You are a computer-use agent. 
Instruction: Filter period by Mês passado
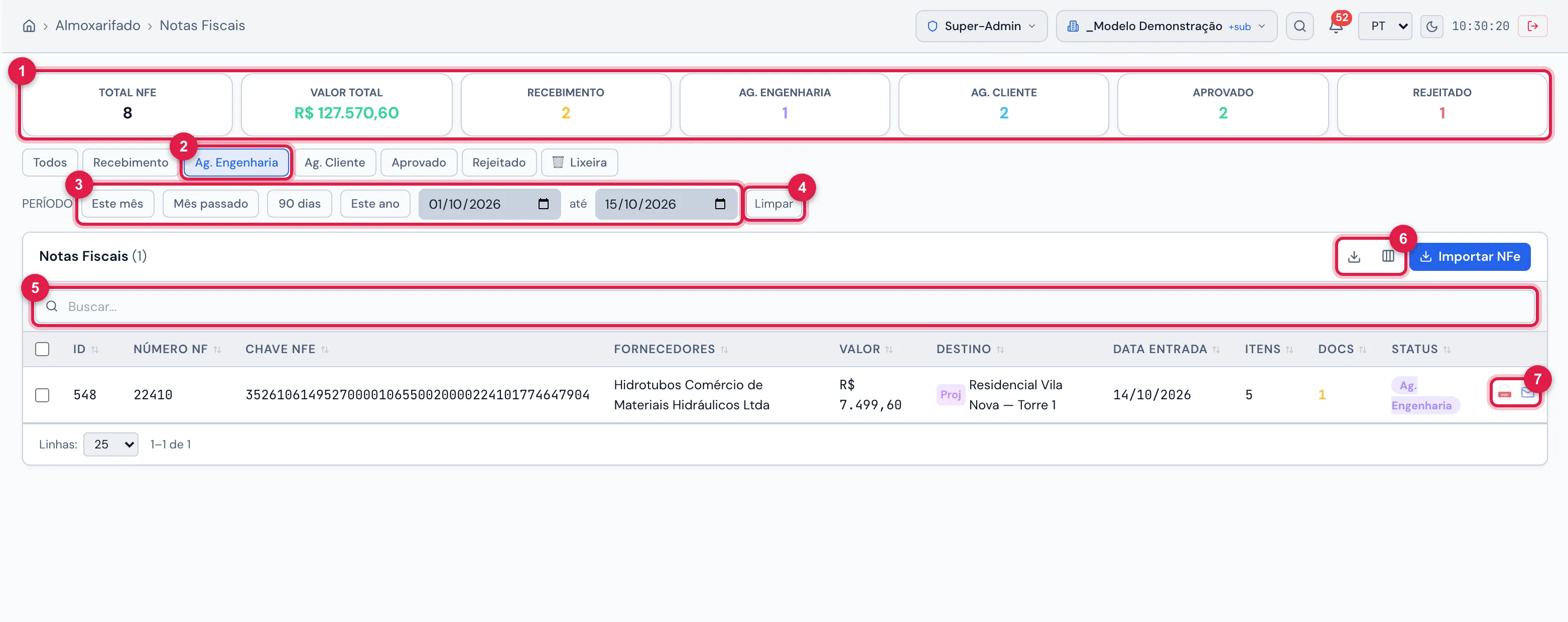point(211,204)
